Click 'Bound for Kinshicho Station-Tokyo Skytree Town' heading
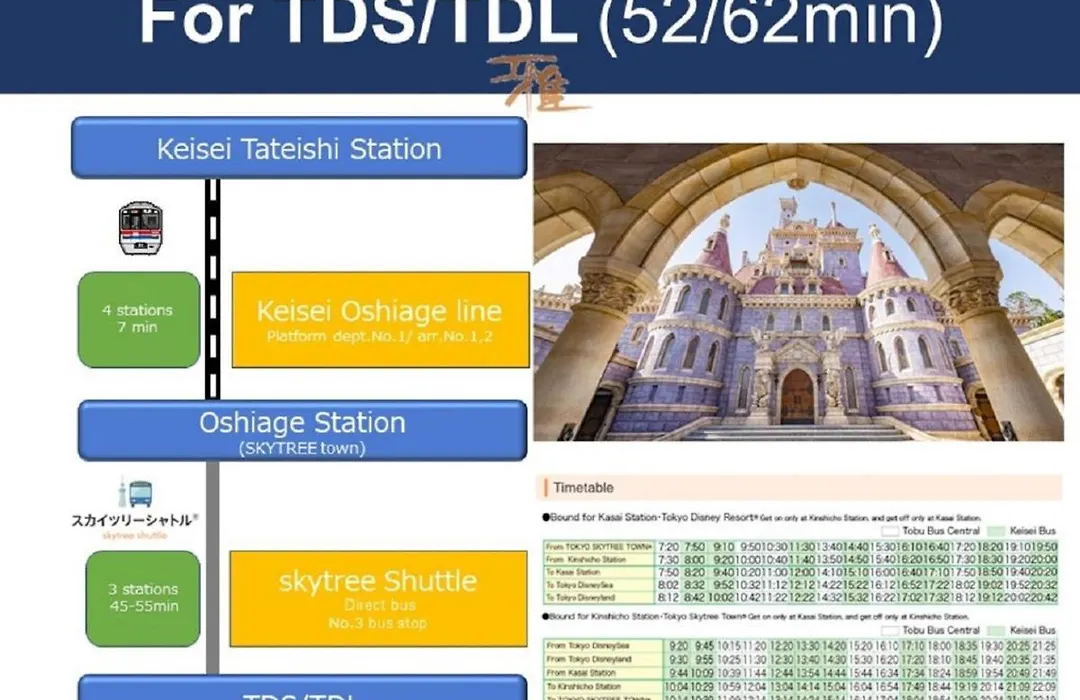 [642, 617]
